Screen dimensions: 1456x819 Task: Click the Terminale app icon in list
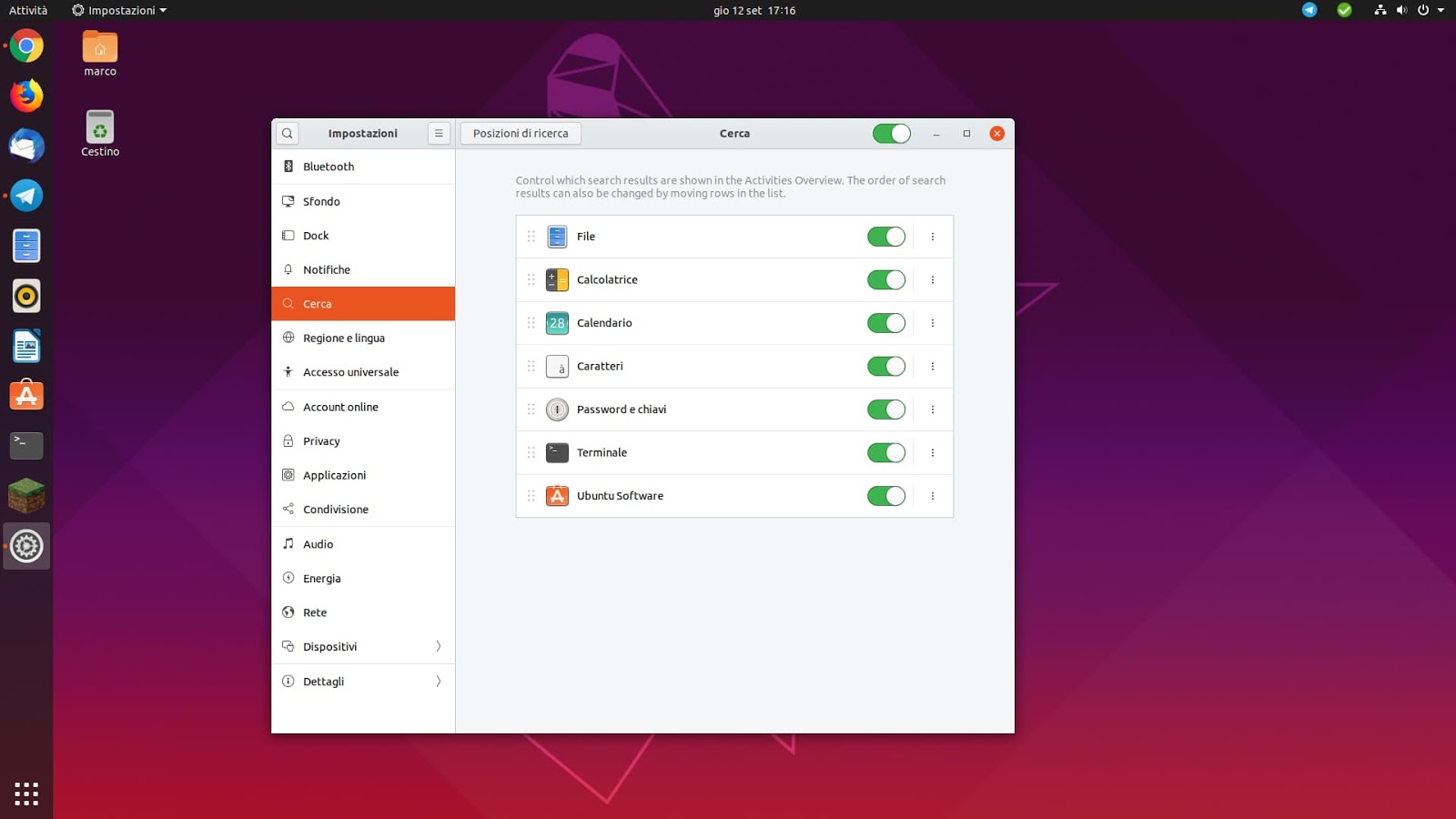click(557, 453)
